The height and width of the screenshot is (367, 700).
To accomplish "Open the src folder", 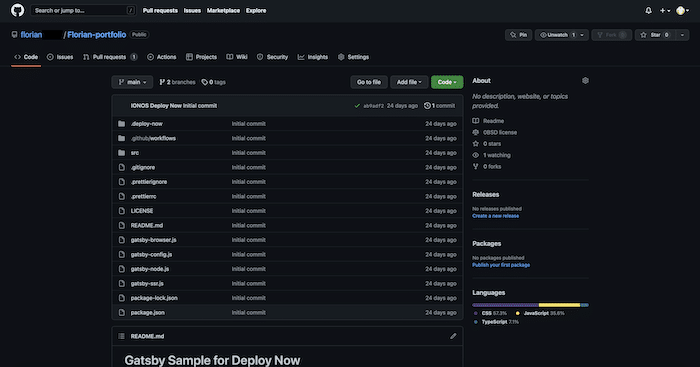I will 135,153.
